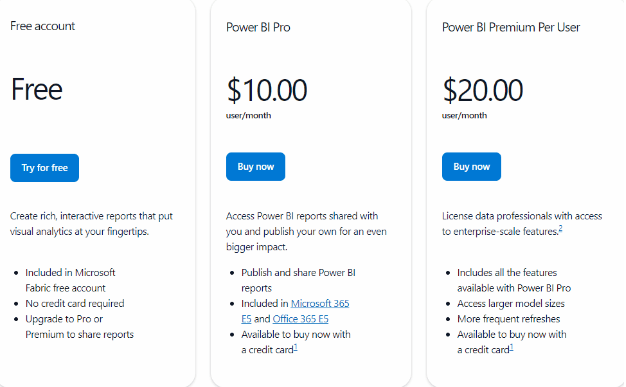This screenshot has height=387, width=626.
Task: Open the Office 365 E5 link
Action: 301,319
